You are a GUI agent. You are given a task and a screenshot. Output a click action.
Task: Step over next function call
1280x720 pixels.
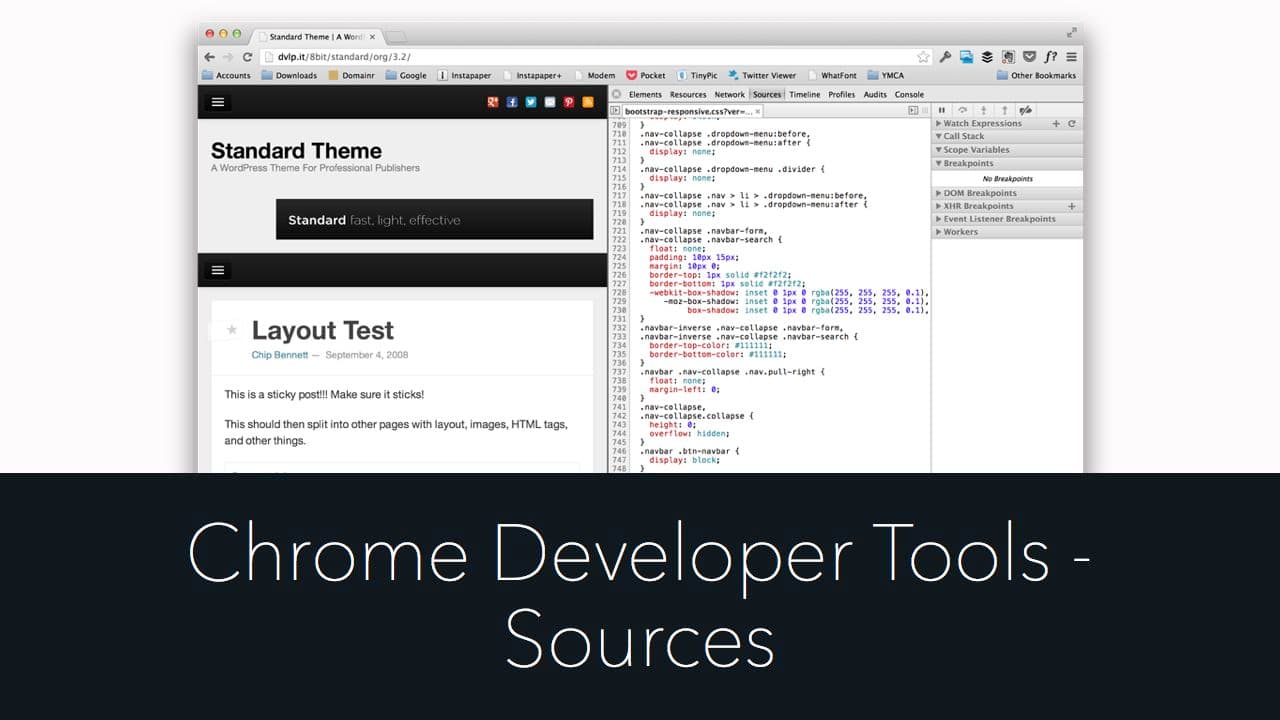[x=963, y=110]
